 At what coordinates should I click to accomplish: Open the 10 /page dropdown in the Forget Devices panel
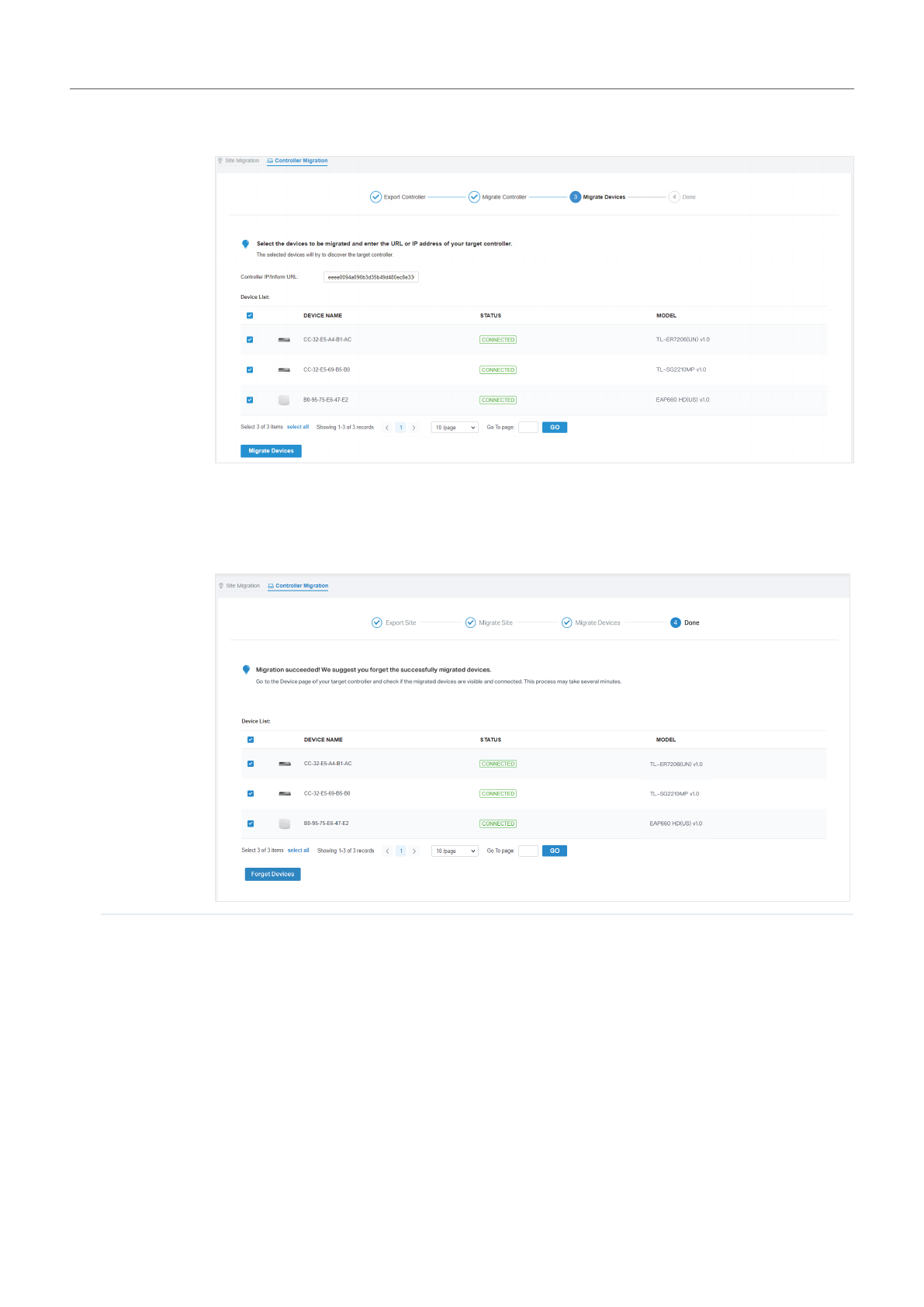455,851
